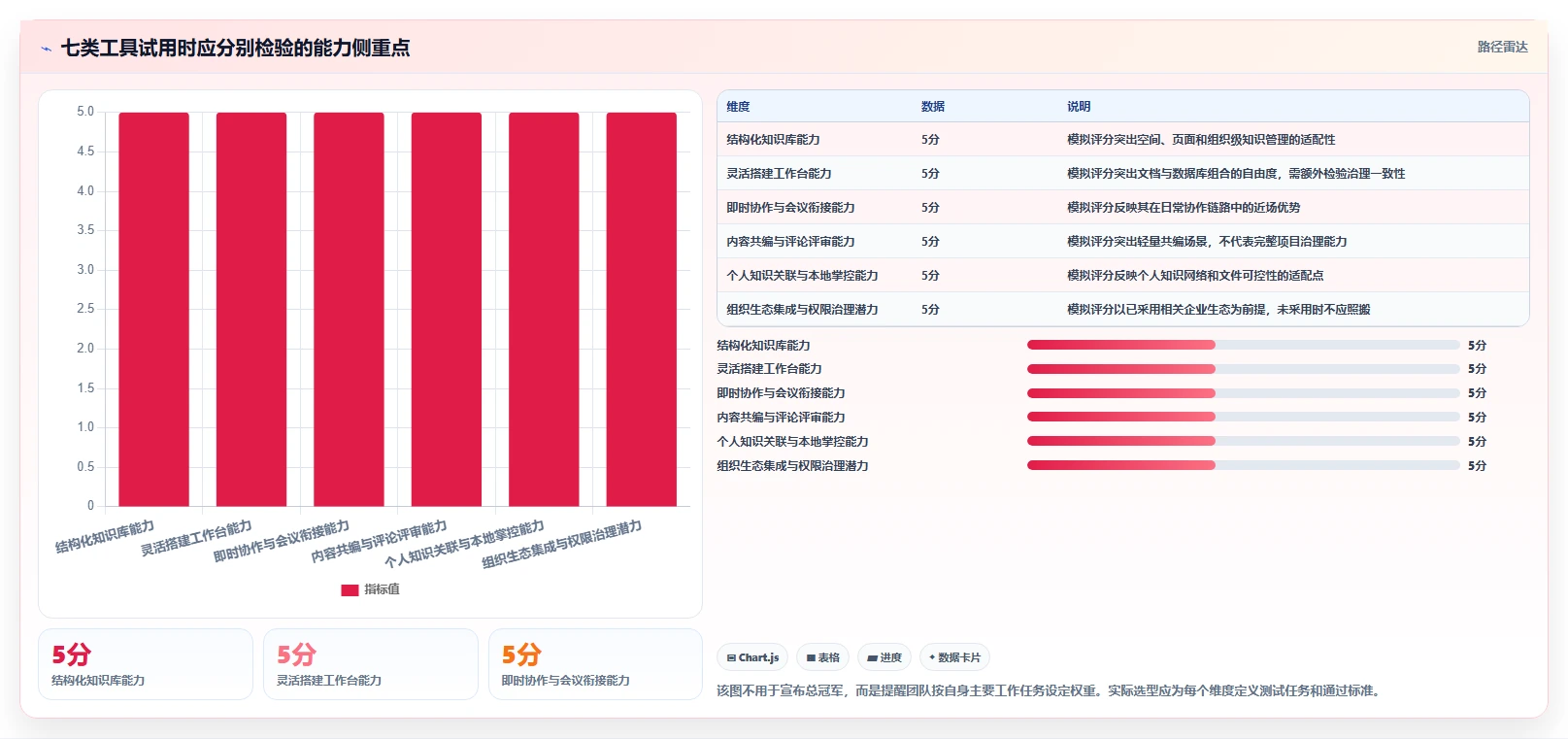Click the 个人知识关联与本地掌控能力 progress bar
1568x739 pixels.
click(1243, 442)
